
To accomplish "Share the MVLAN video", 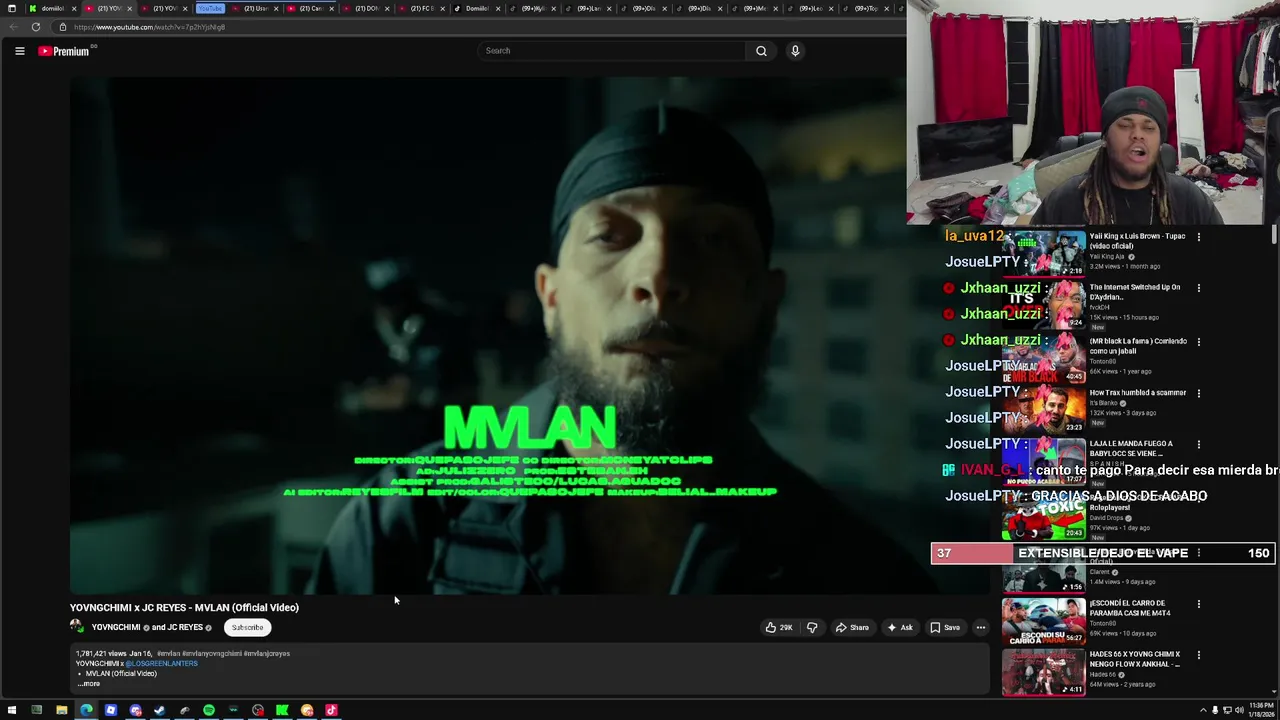I will tap(852, 628).
